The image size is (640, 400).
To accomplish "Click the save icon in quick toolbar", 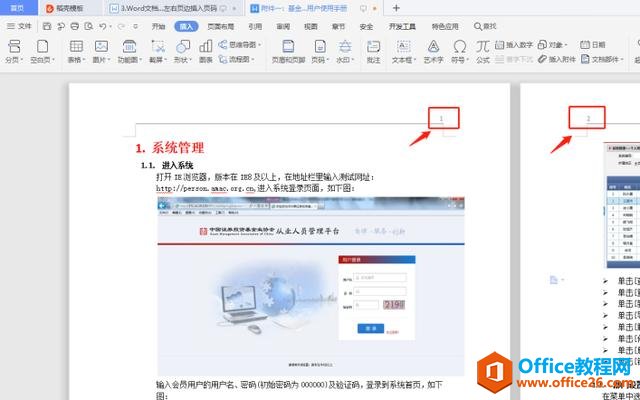I will pyautogui.click(x=47, y=26).
